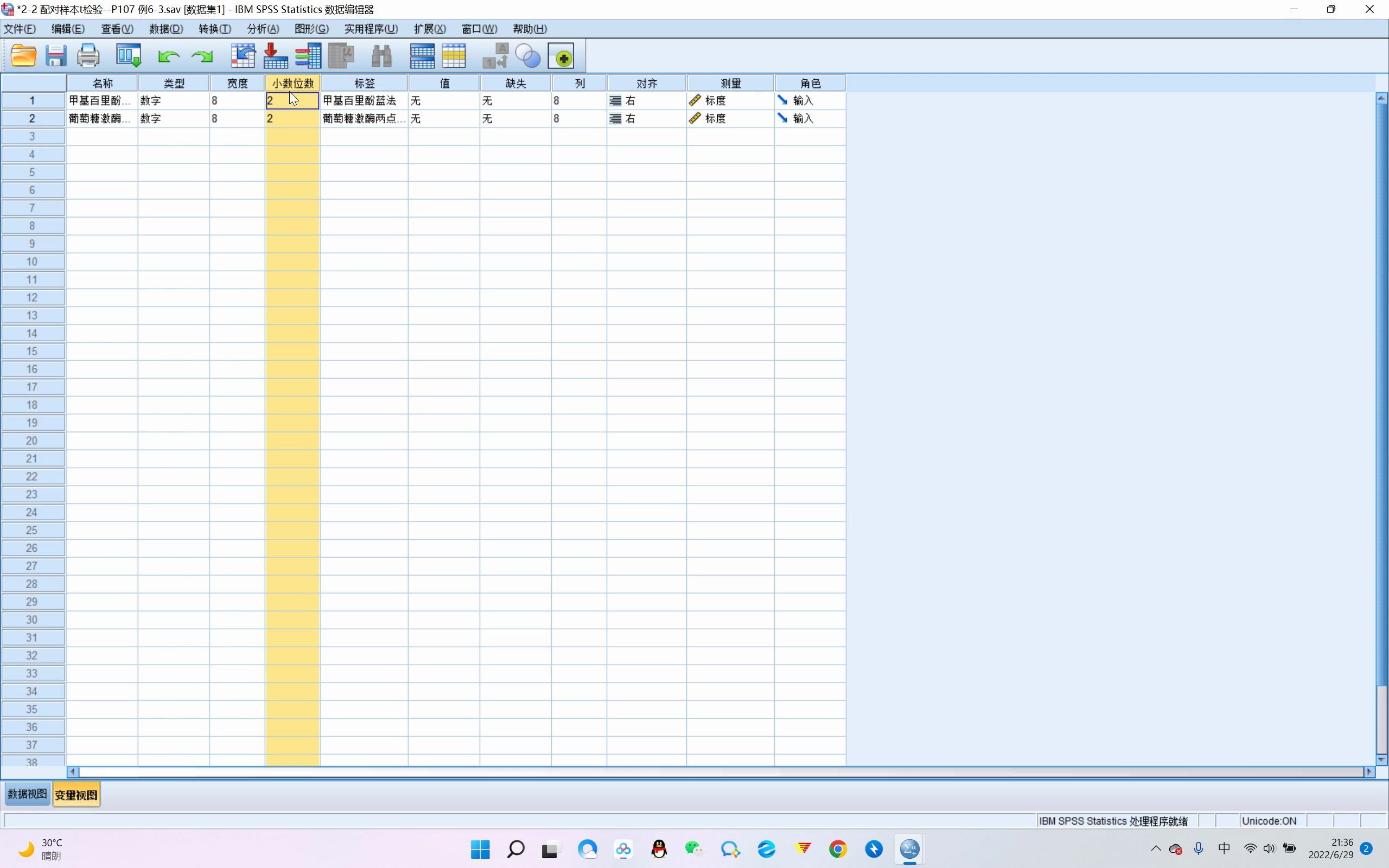This screenshot has height=868, width=1389.
Task: Click the vertical scrollbar down arrow
Action: coord(1381,759)
